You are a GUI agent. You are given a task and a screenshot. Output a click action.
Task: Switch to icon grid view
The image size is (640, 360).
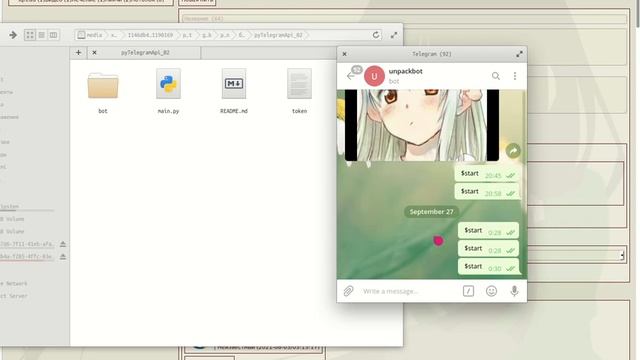point(30,35)
